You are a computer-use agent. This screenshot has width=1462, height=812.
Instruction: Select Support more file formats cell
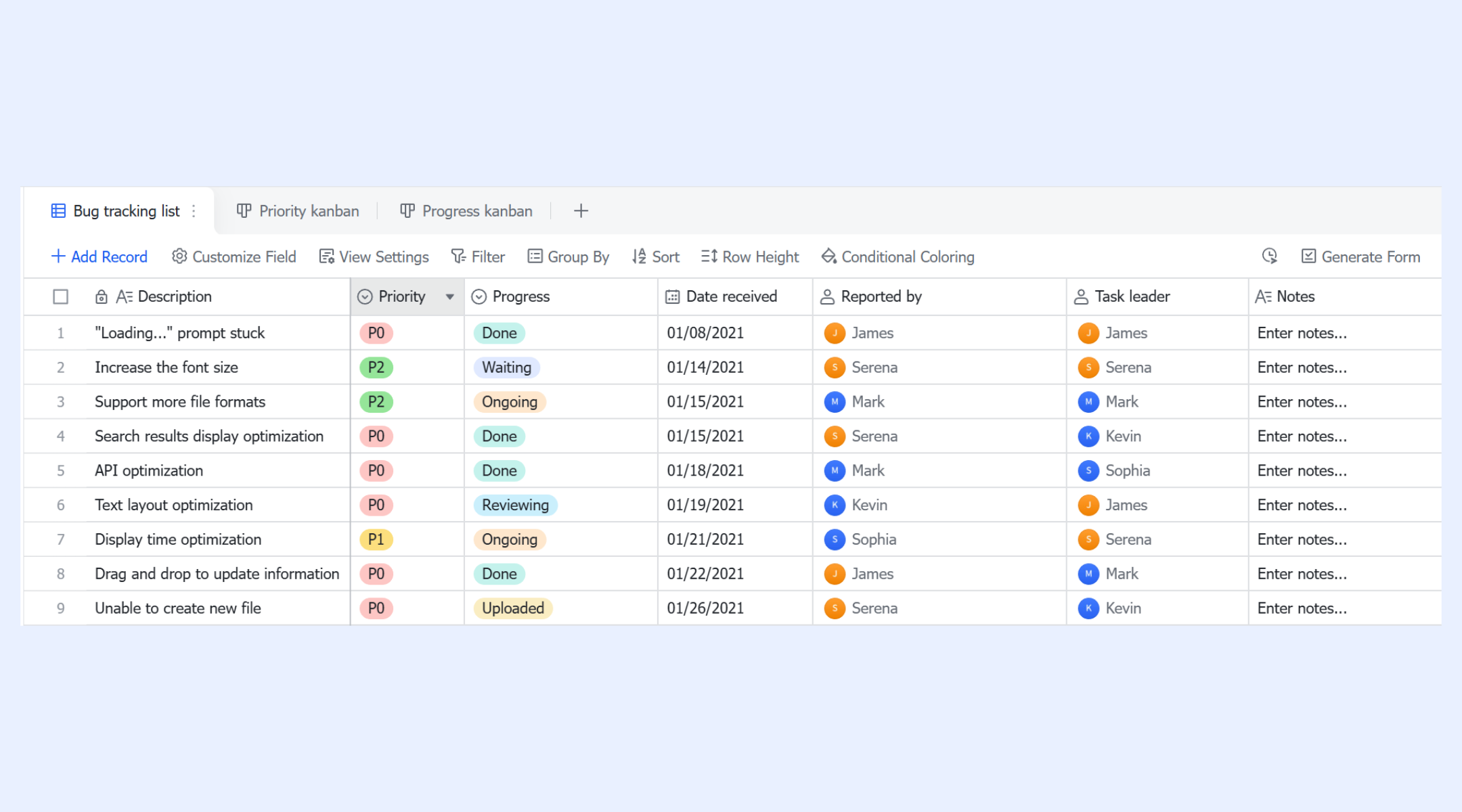(x=218, y=402)
